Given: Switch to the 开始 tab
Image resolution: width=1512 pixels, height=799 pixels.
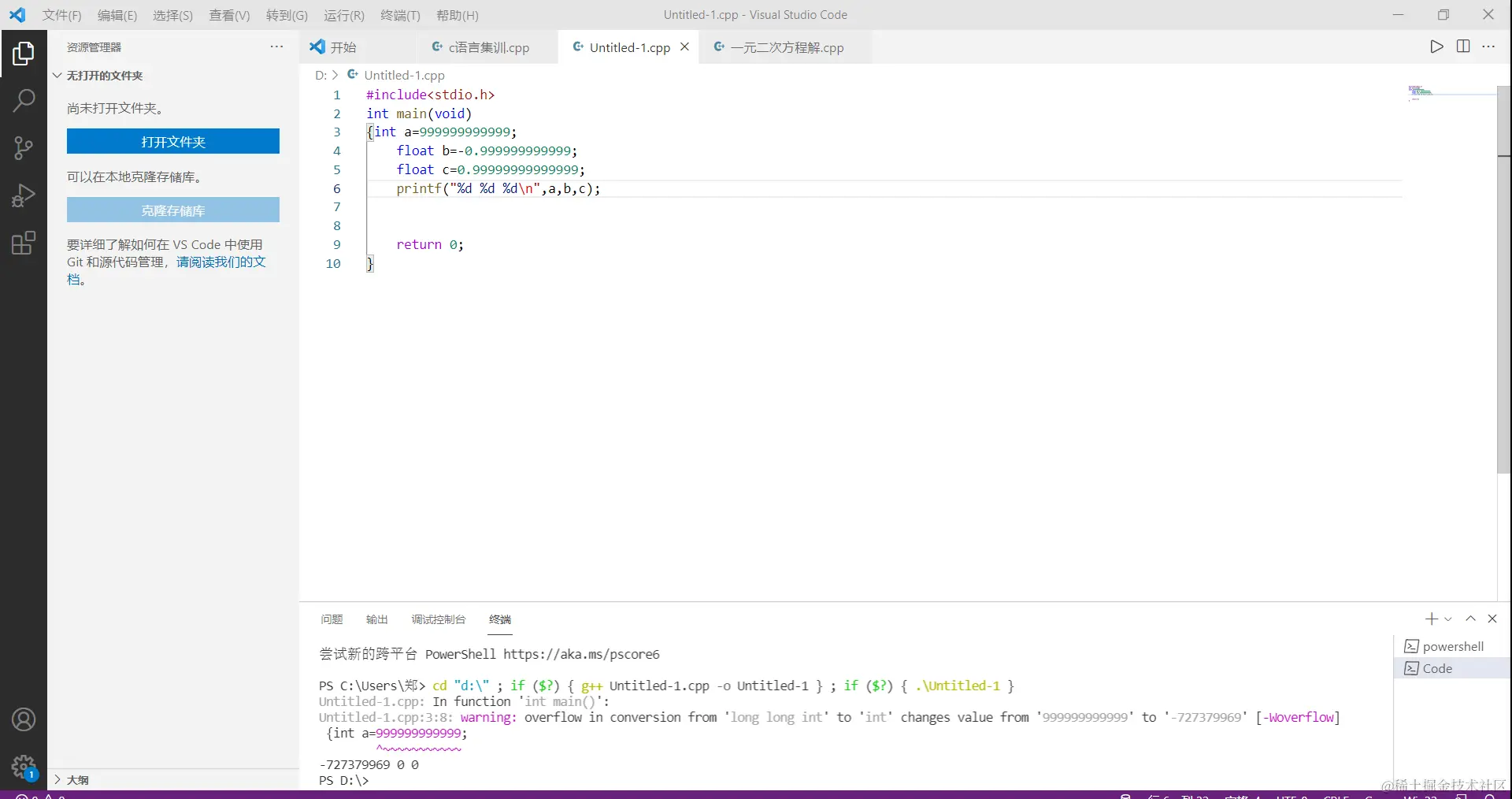Looking at the screenshot, I should pyautogui.click(x=358, y=47).
